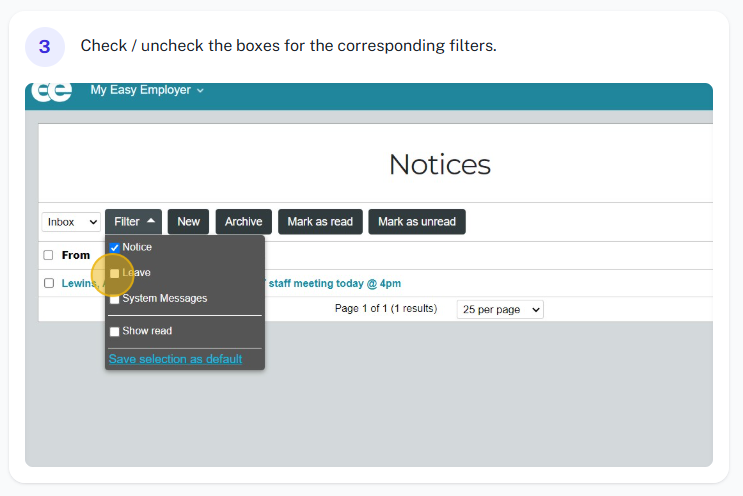Image resolution: width=743 pixels, height=496 pixels.
Task: Open the staff meeting today @ 4pm notice
Action: tap(335, 283)
